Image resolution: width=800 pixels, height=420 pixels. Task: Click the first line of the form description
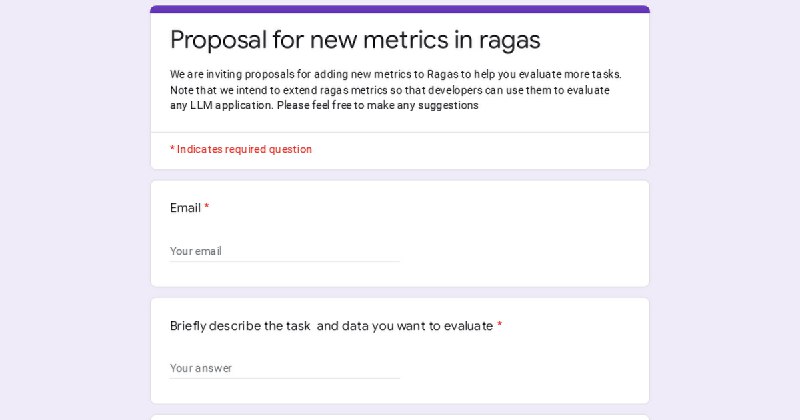pos(396,75)
